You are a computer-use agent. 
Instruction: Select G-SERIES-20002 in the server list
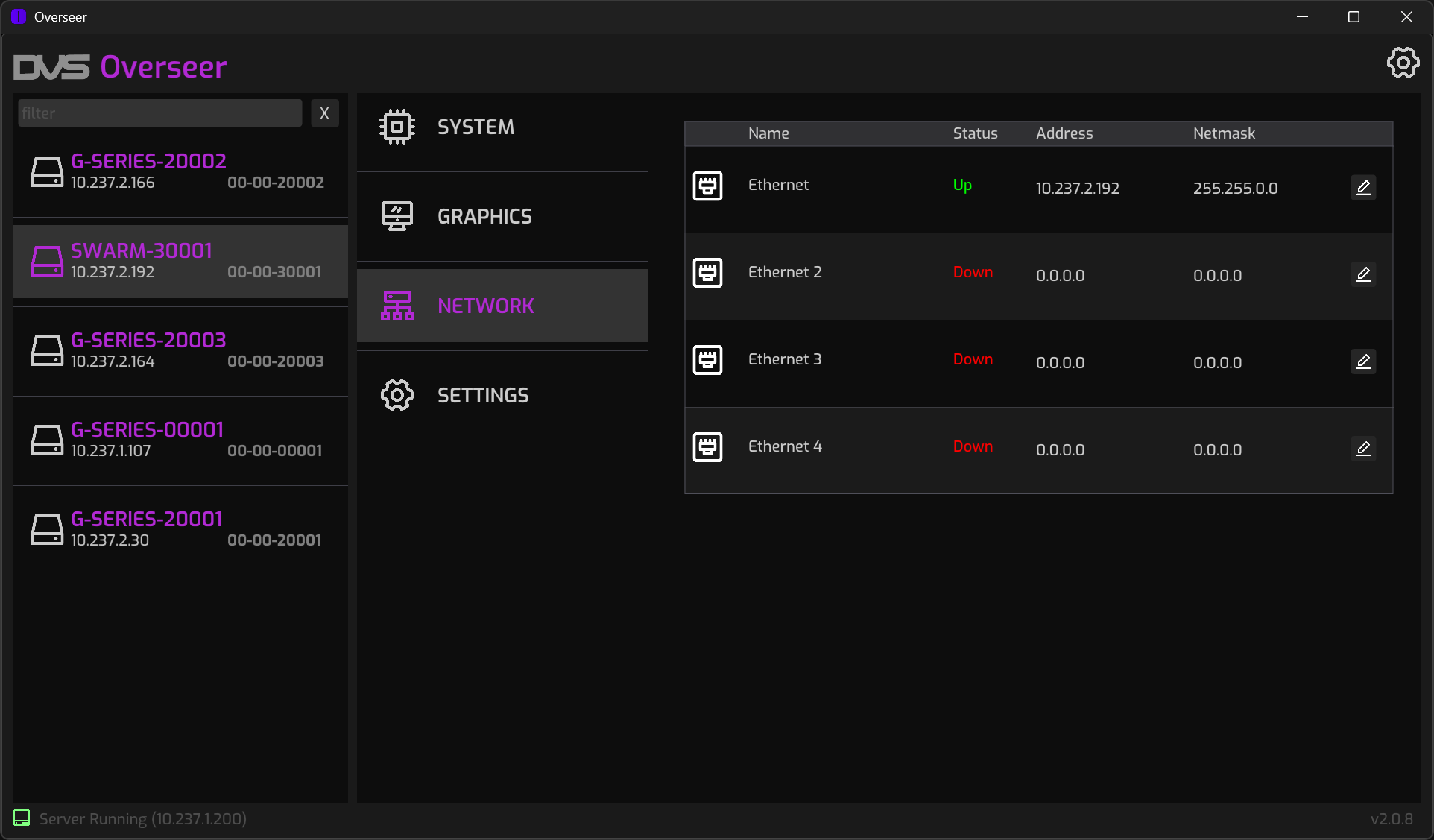180,172
